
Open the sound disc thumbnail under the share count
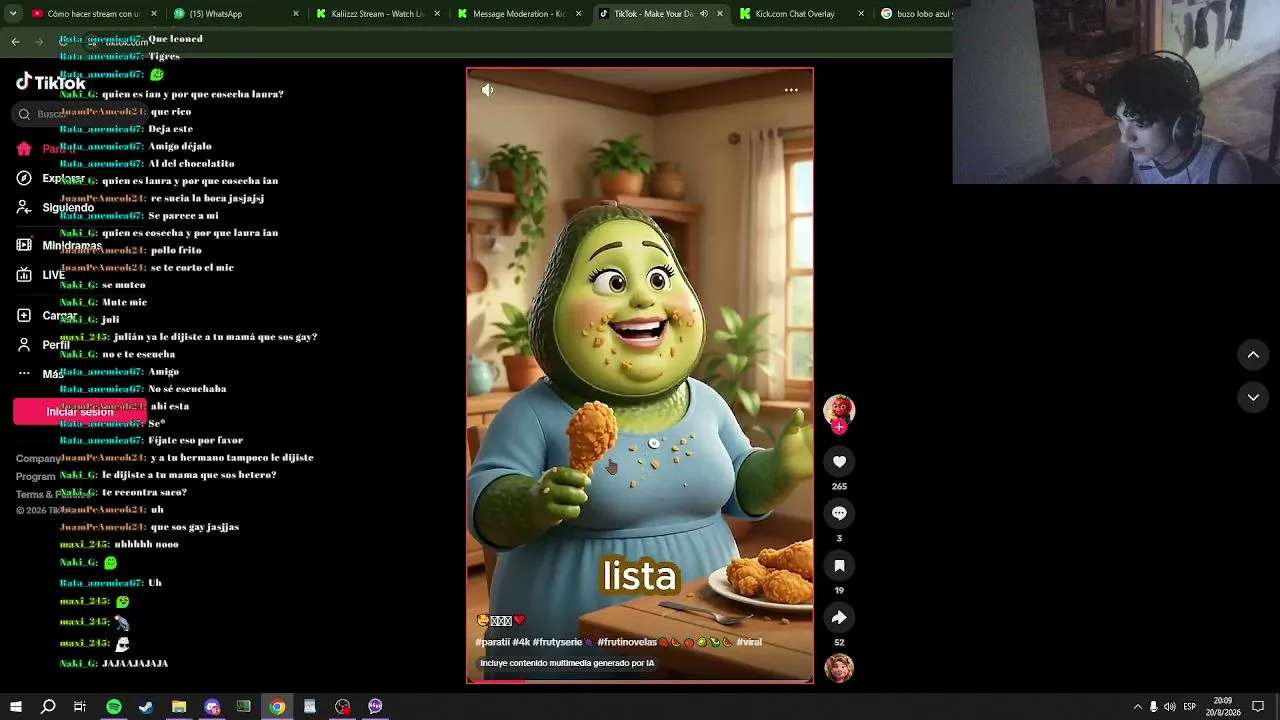[x=839, y=668]
